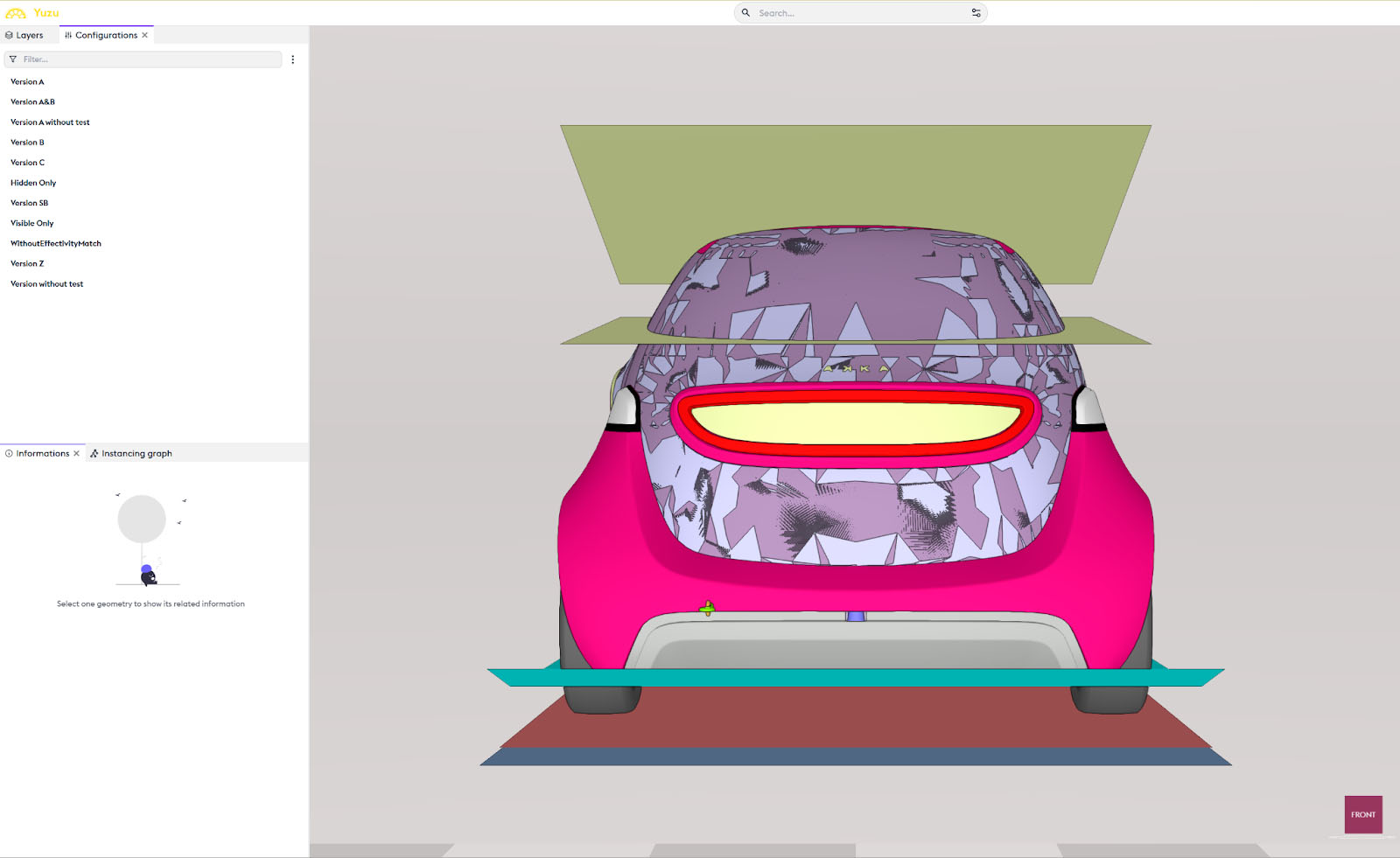Open the Instancing graph tab
1400x858 pixels.
click(131, 454)
